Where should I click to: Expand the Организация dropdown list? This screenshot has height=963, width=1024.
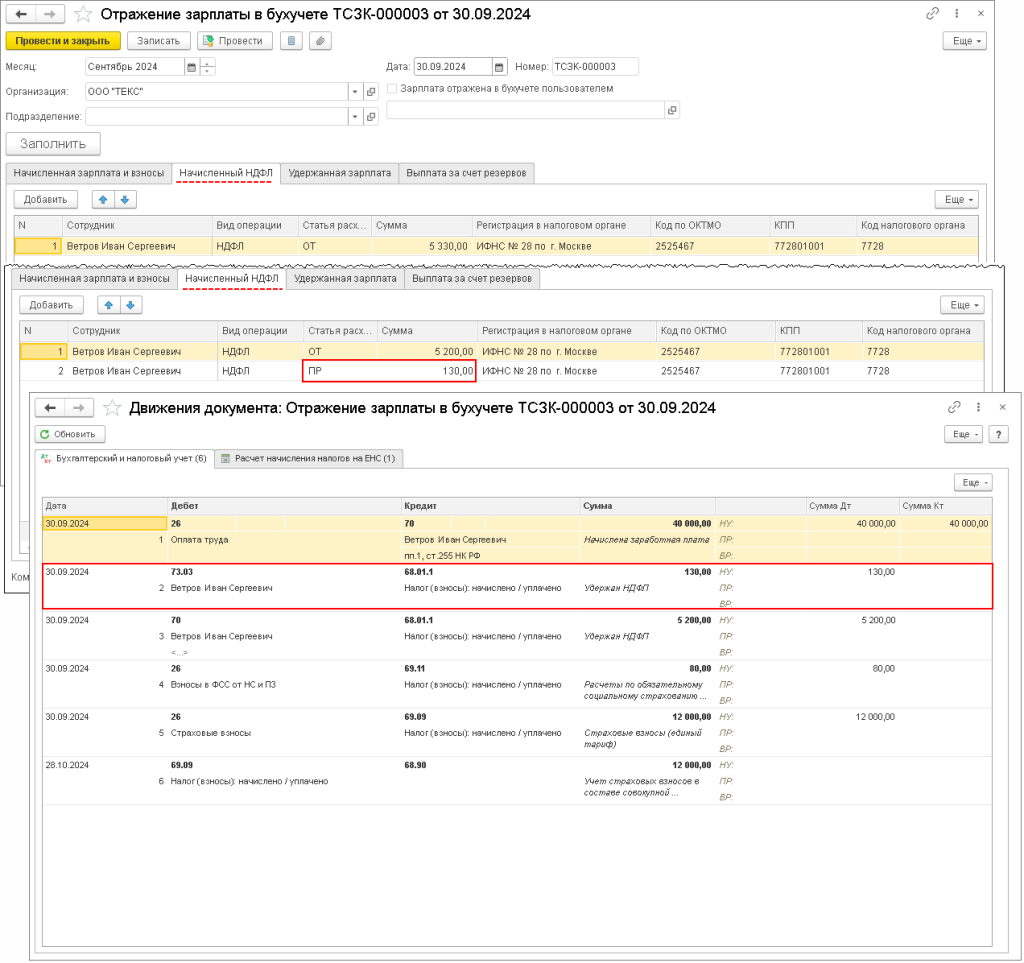click(x=354, y=92)
